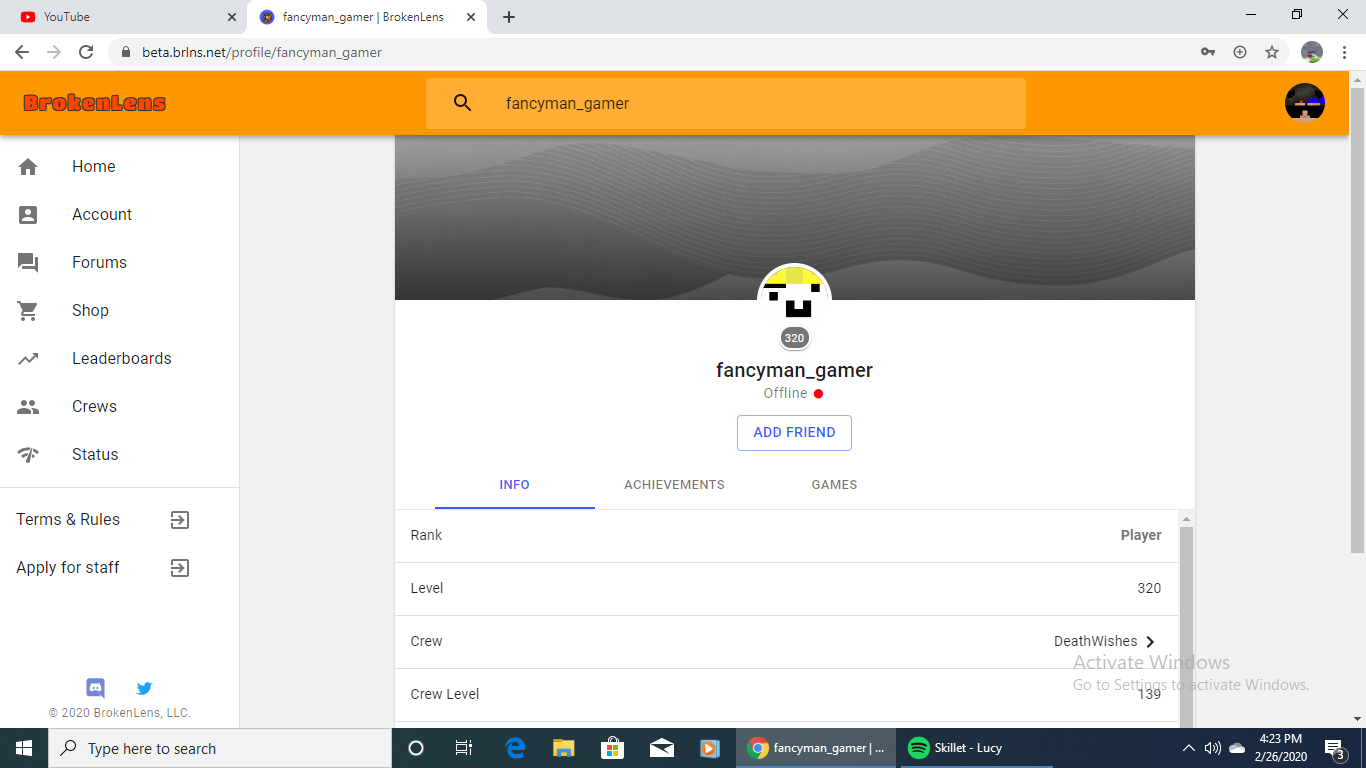Open the Twitter bird icon in footer
The image size is (1366, 768).
coord(144,688)
